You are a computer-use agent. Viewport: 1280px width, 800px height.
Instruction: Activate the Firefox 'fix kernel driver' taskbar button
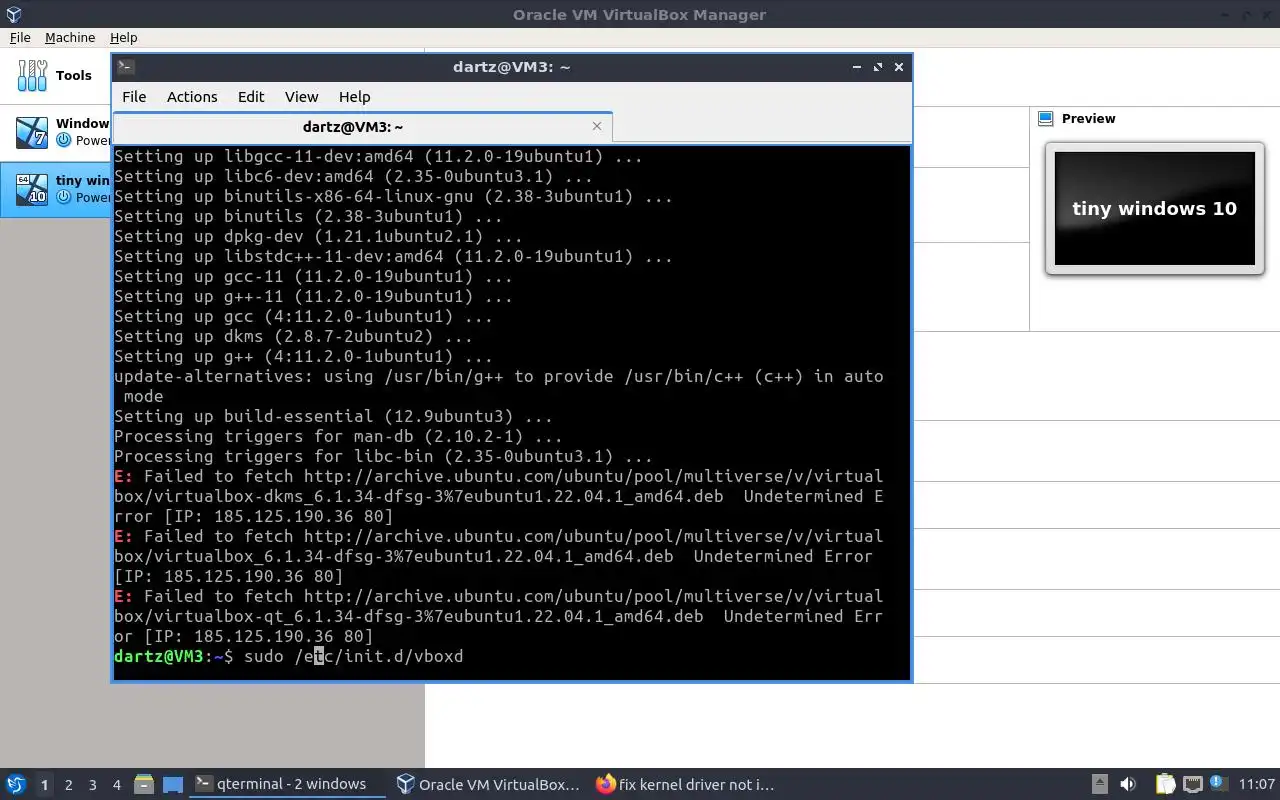pos(689,785)
